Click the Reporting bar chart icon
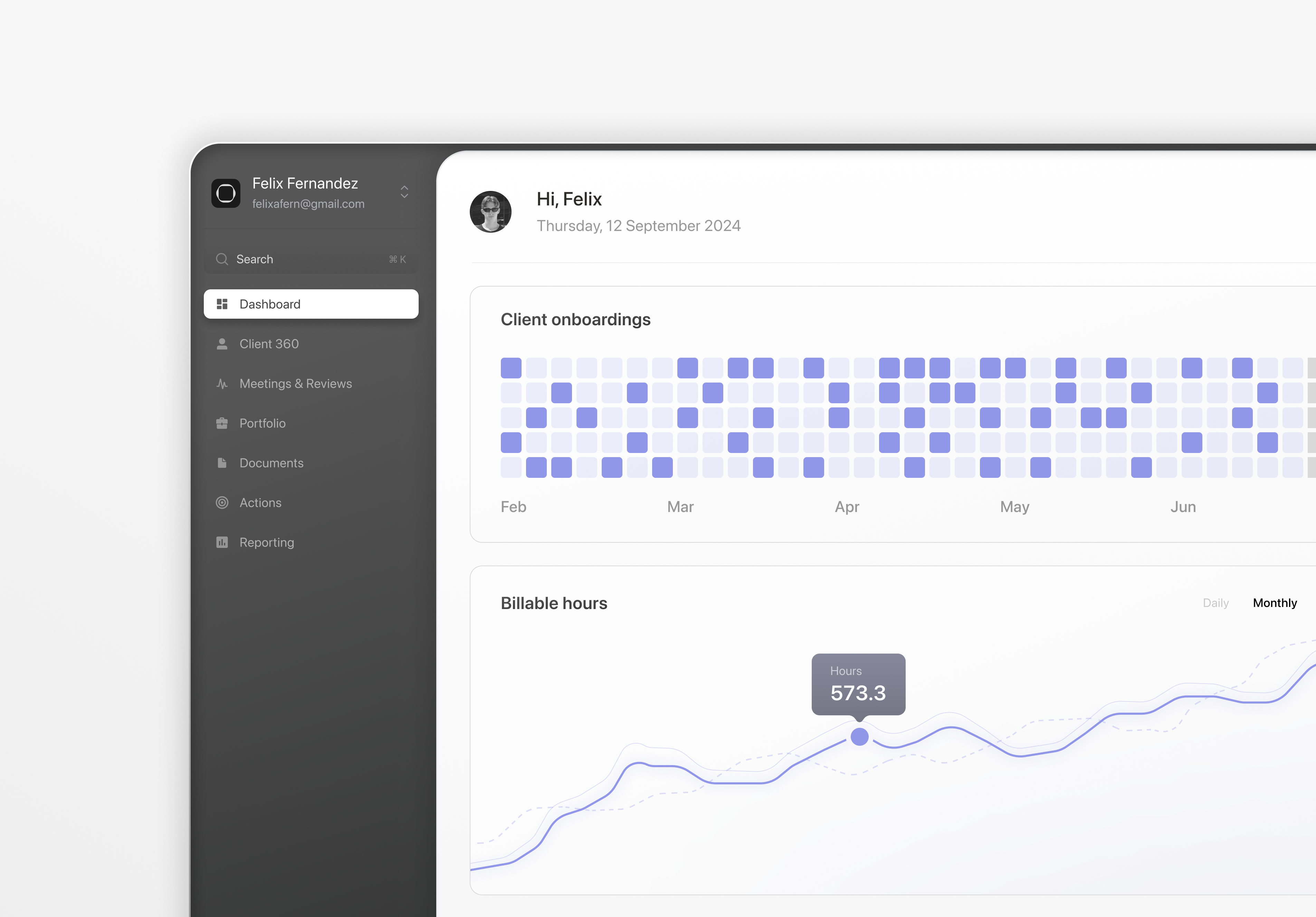Screen dimensions: 1316x917 click(x=222, y=542)
